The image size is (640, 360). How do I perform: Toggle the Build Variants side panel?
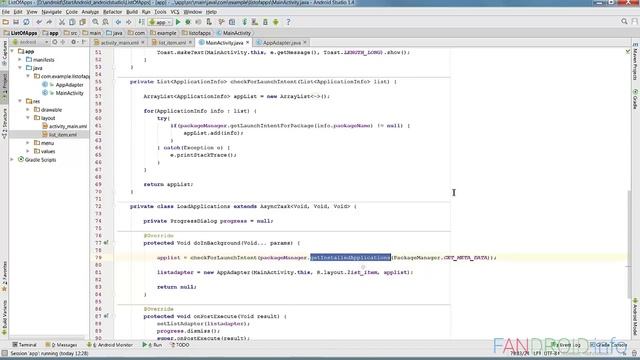pyautogui.click(x=4, y=318)
